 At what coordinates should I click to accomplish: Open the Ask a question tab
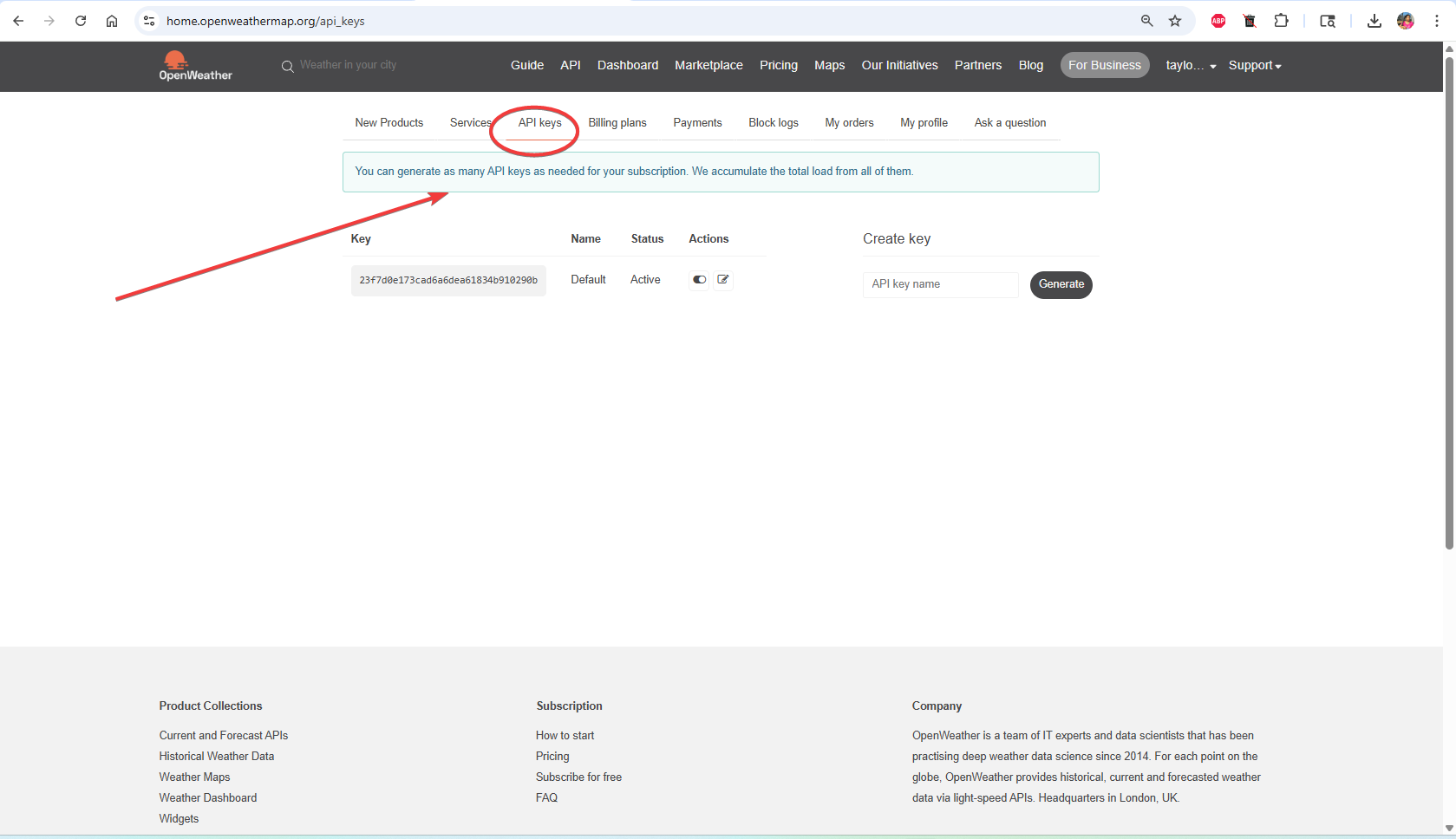pyautogui.click(x=1010, y=122)
